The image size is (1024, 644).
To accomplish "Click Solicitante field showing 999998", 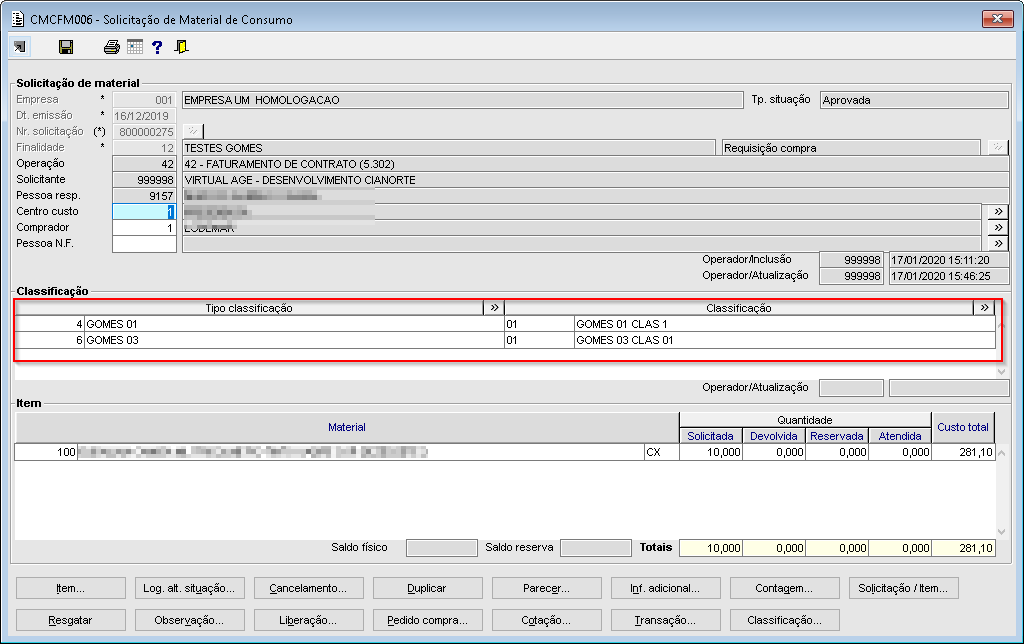I will pos(144,180).
